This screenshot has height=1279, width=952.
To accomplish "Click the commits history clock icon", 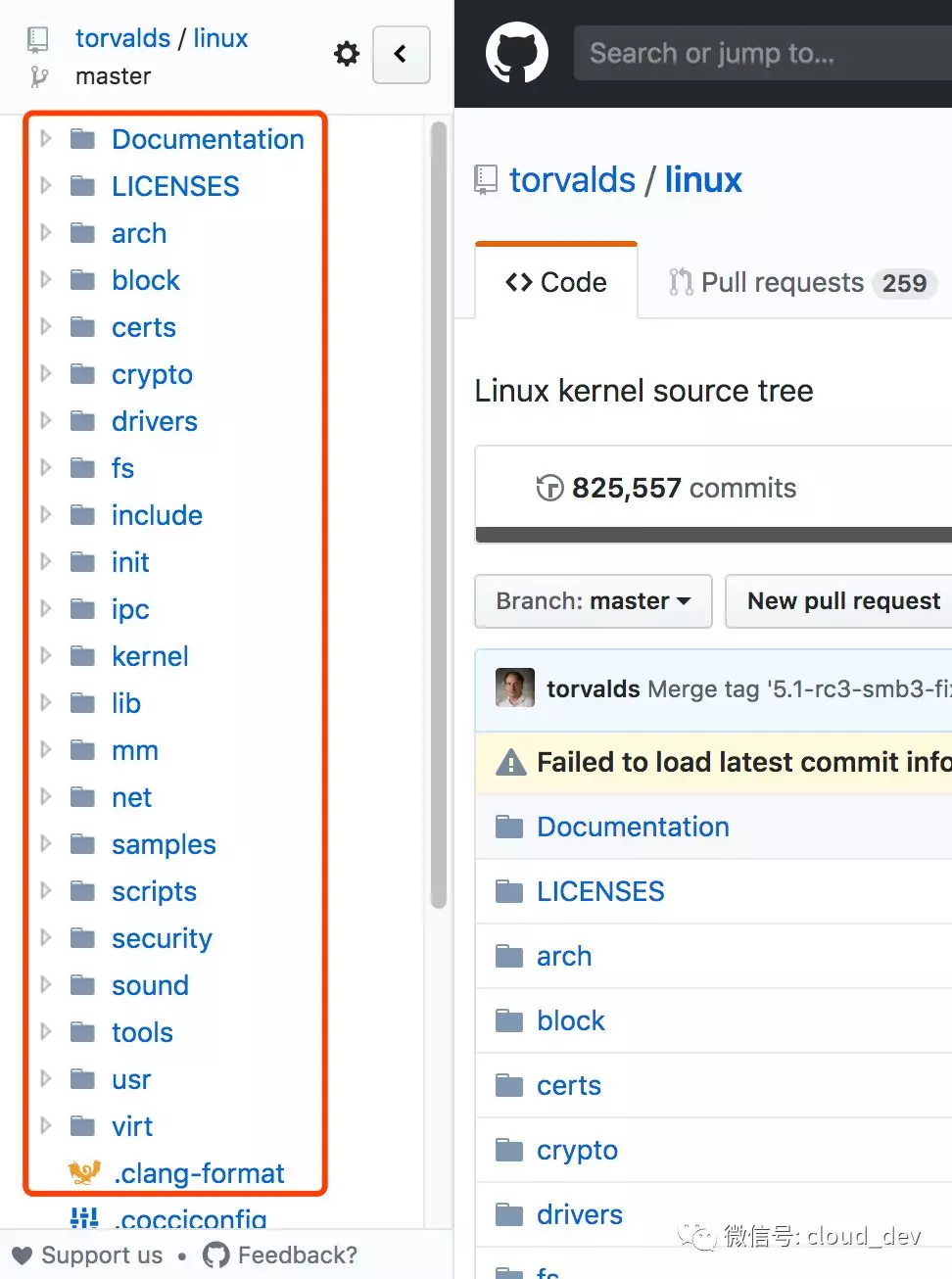I will tap(549, 488).
